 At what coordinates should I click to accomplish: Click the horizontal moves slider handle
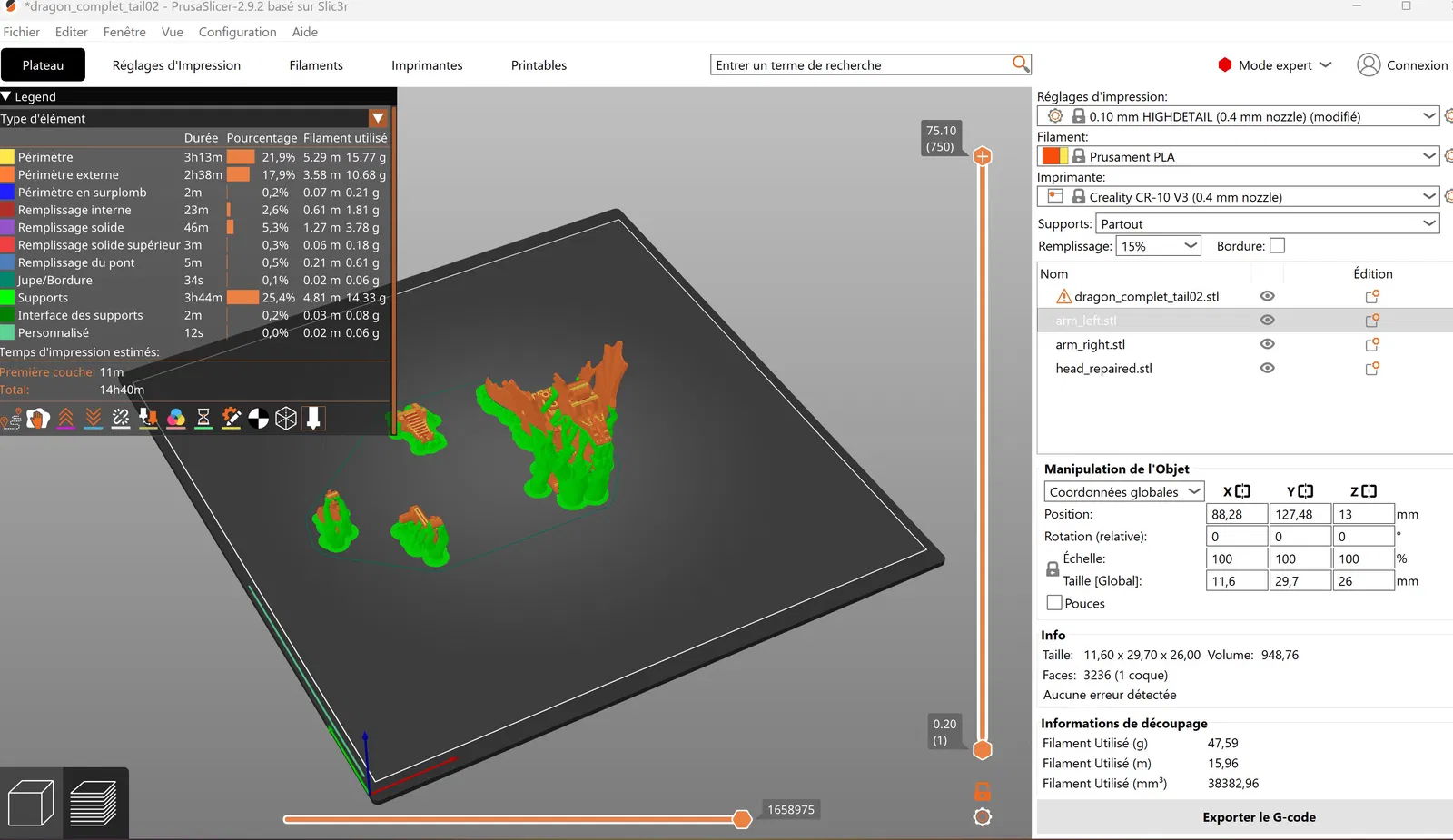(742, 819)
